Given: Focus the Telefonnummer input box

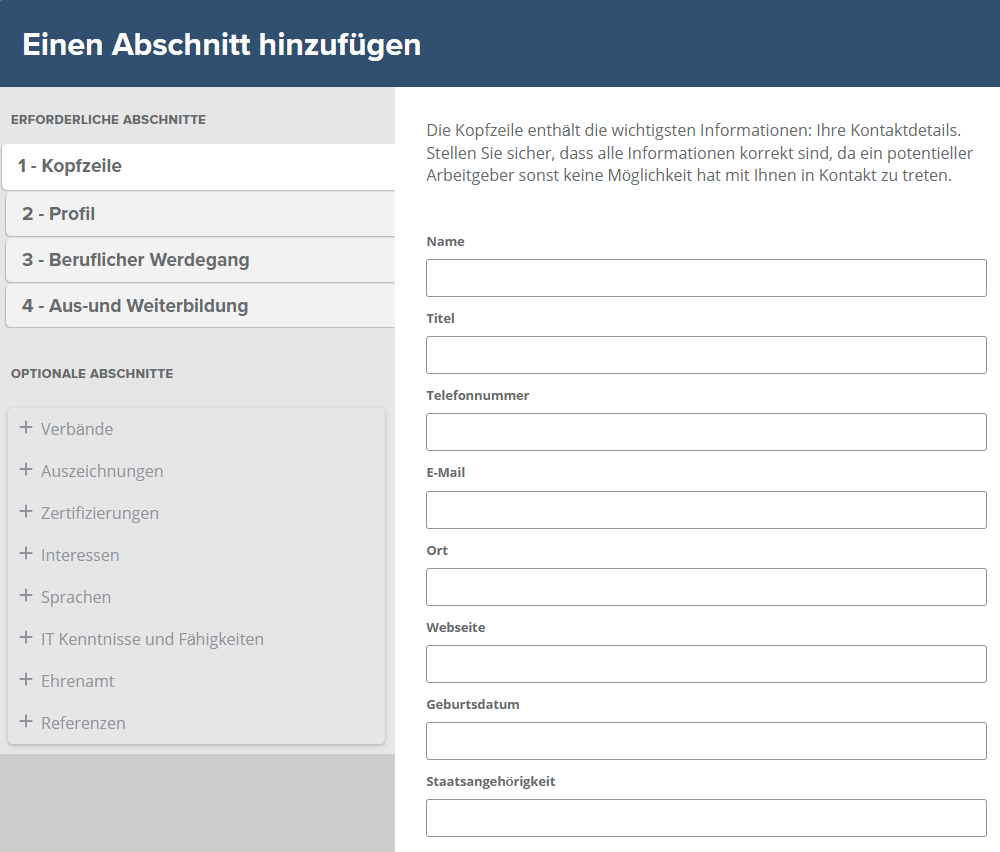Looking at the screenshot, I should pyautogui.click(x=706, y=432).
